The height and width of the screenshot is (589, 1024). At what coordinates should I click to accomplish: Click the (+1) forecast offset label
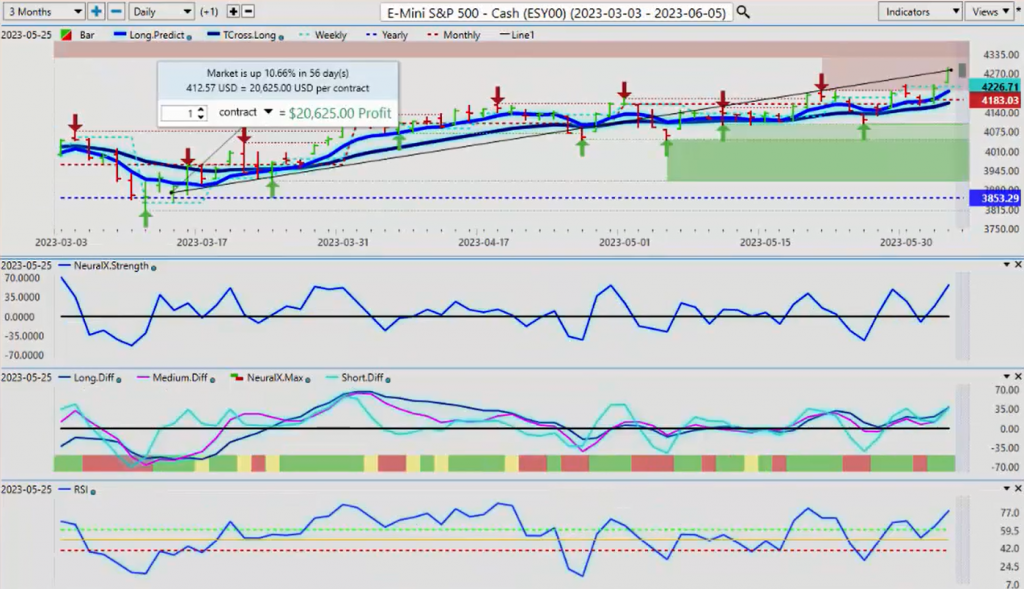point(209,12)
